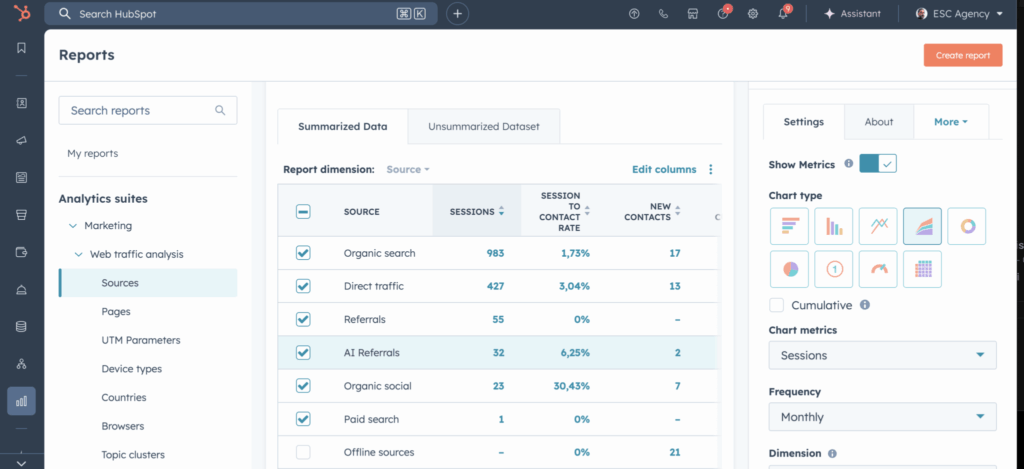Open the More dropdown tab
The image size is (1024, 469).
[x=951, y=121]
